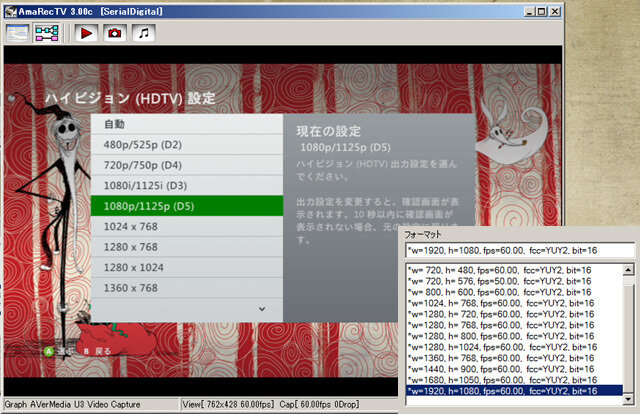Choose format w=1440, h= 900
The width and height of the screenshot is (640, 414).
click(x=514, y=369)
